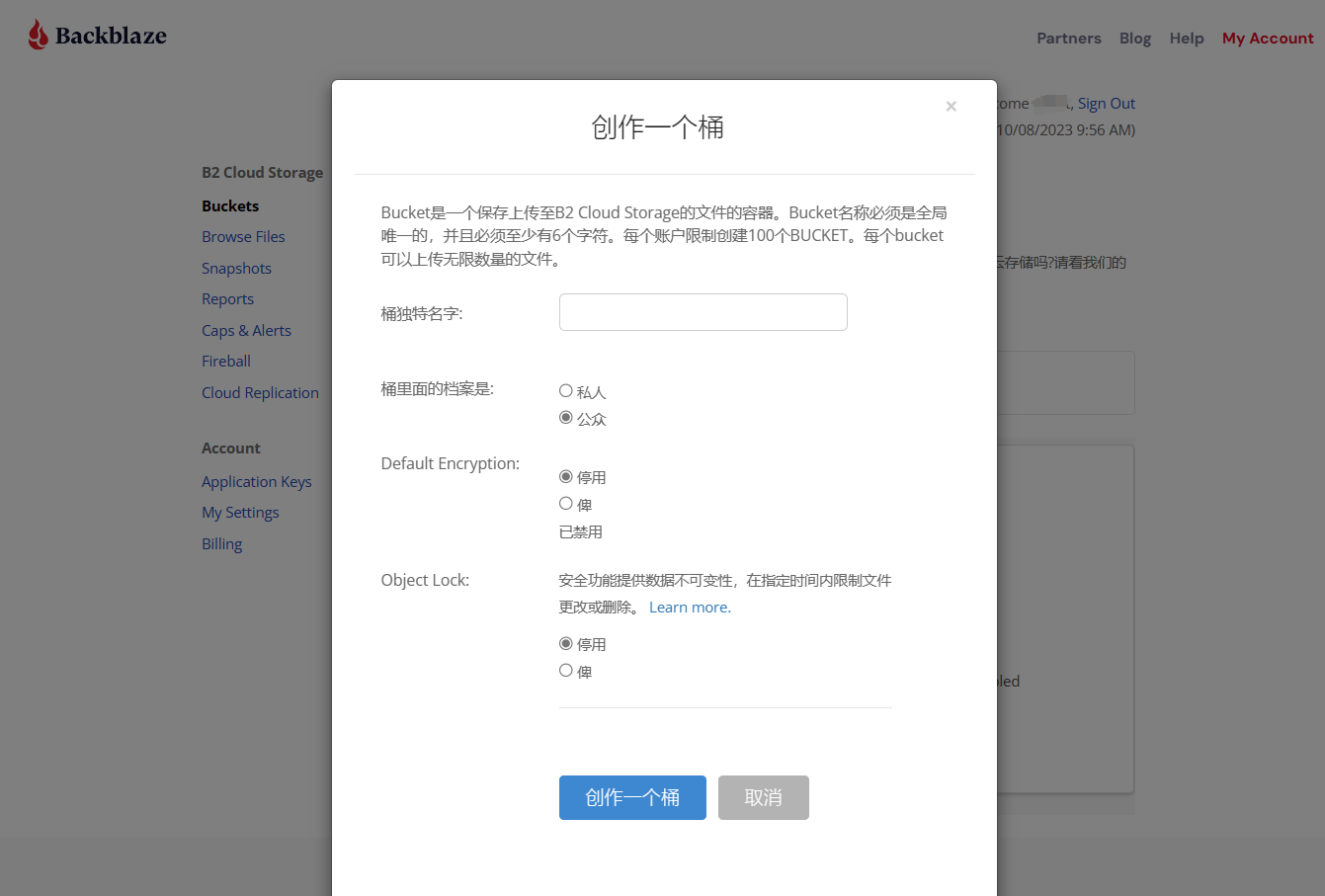Go to Application Keys

point(256,482)
